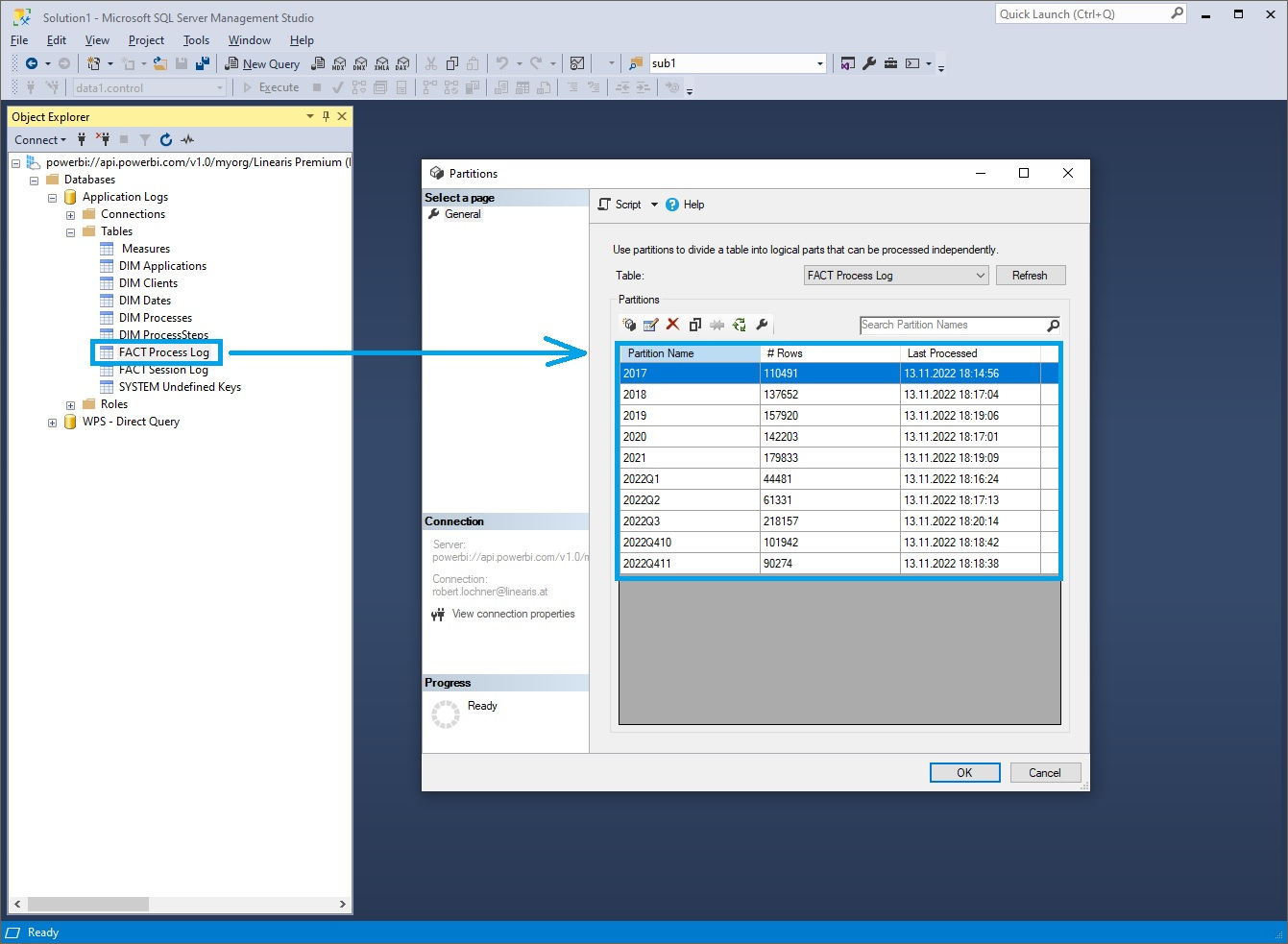Open the Project menu
The width and height of the screenshot is (1288, 944).
[x=146, y=40]
